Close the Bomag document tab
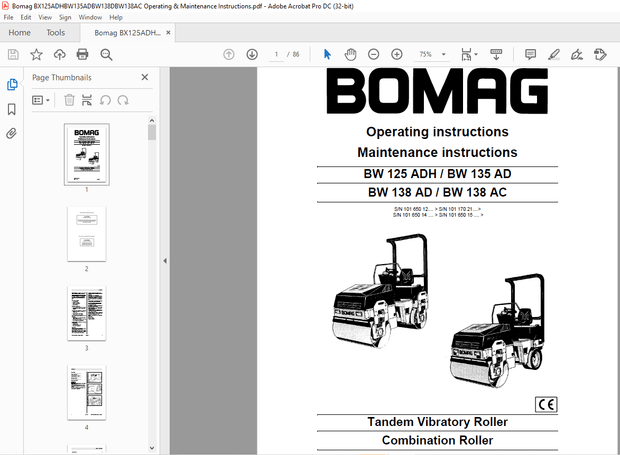This screenshot has width=620, height=455. (168, 32)
